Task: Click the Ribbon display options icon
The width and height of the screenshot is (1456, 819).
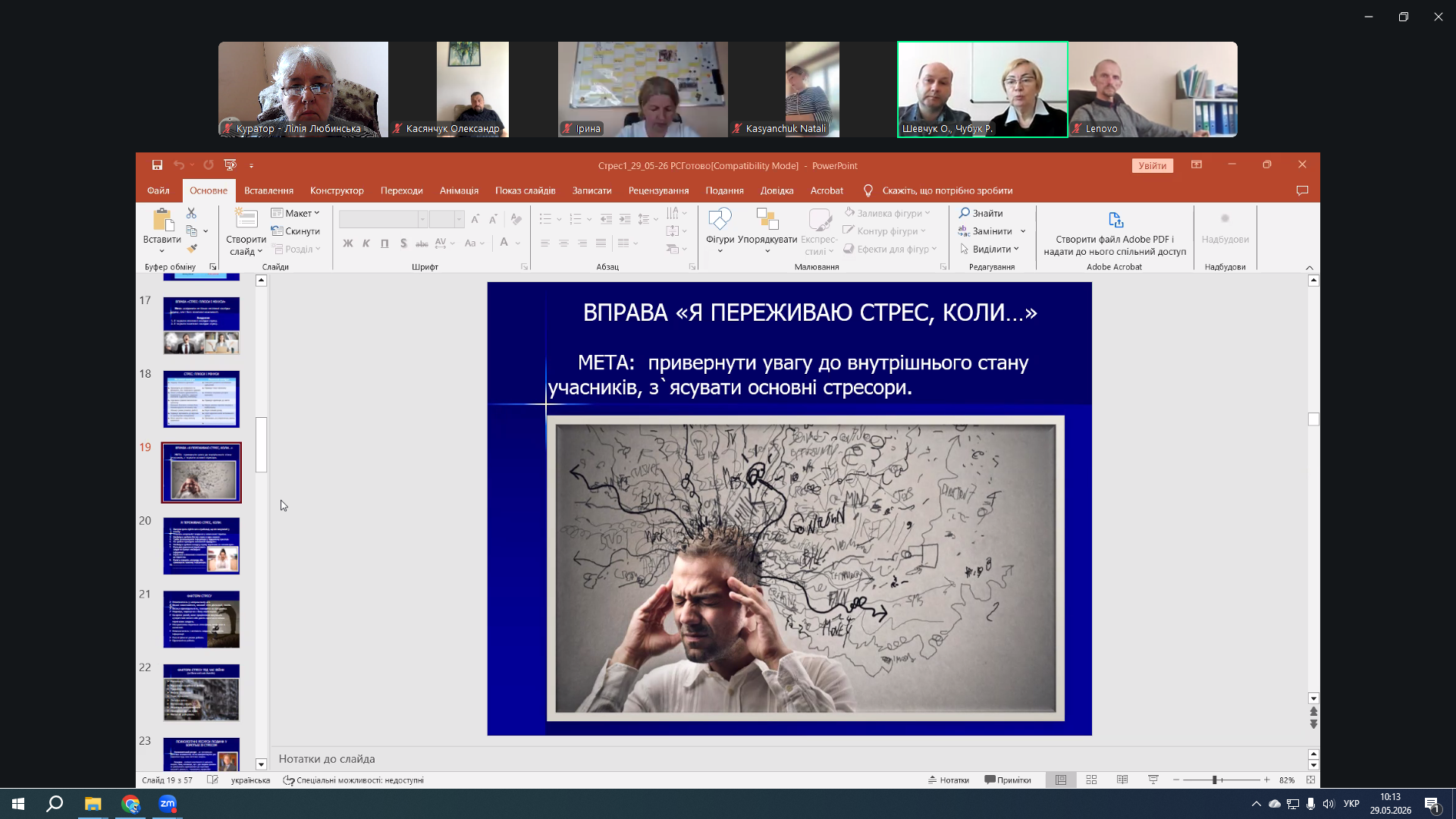Action: tap(1197, 165)
